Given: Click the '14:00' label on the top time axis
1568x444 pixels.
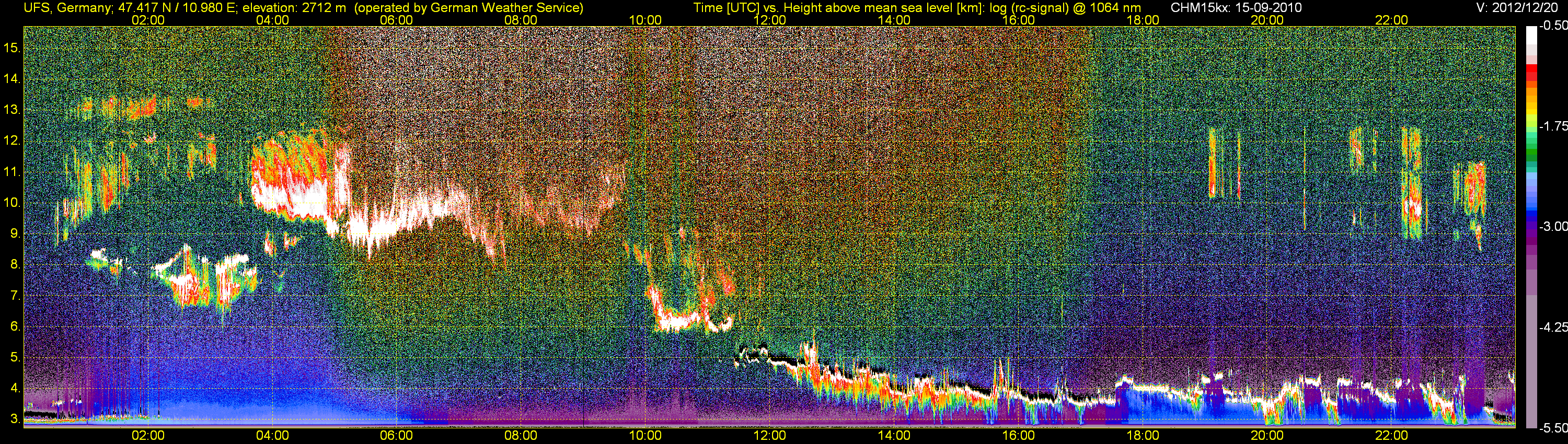Looking at the screenshot, I should pyautogui.click(x=894, y=20).
